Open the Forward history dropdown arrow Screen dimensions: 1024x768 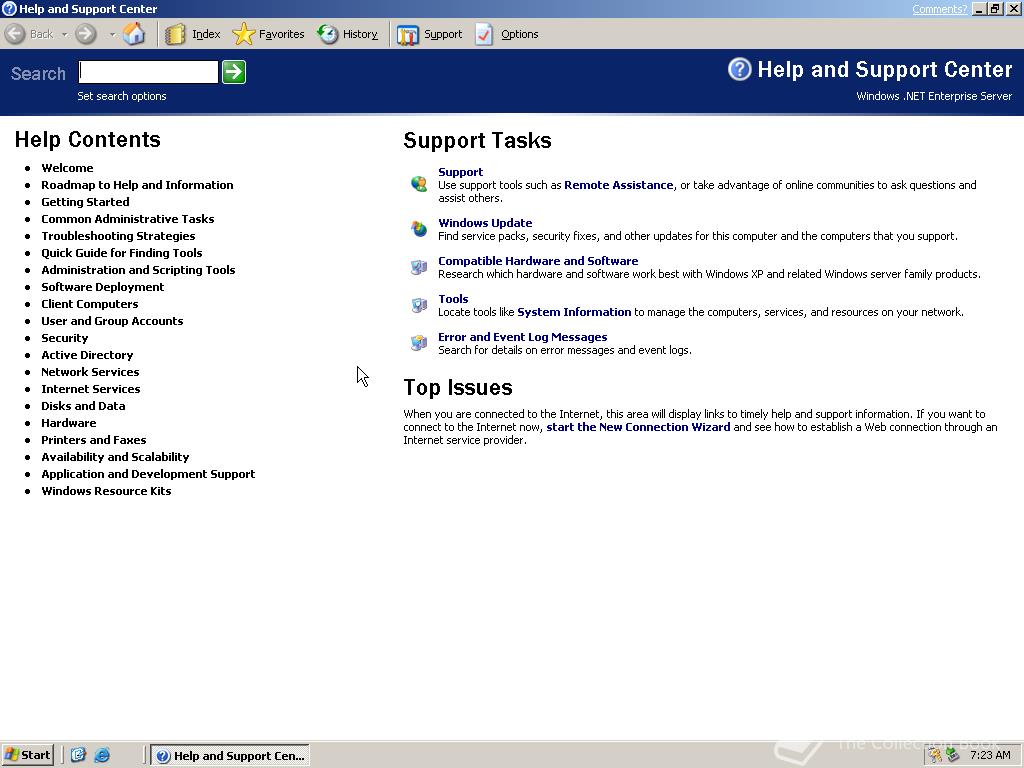click(x=112, y=35)
